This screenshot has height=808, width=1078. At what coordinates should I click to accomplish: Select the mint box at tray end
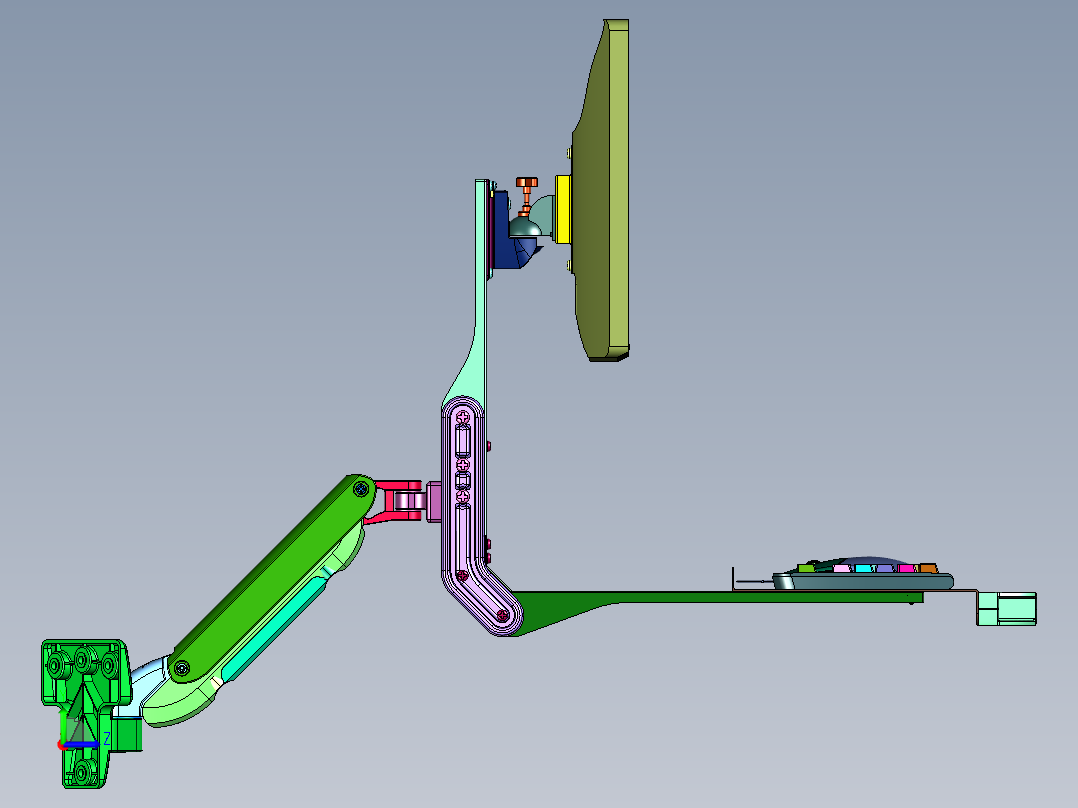(1006, 609)
